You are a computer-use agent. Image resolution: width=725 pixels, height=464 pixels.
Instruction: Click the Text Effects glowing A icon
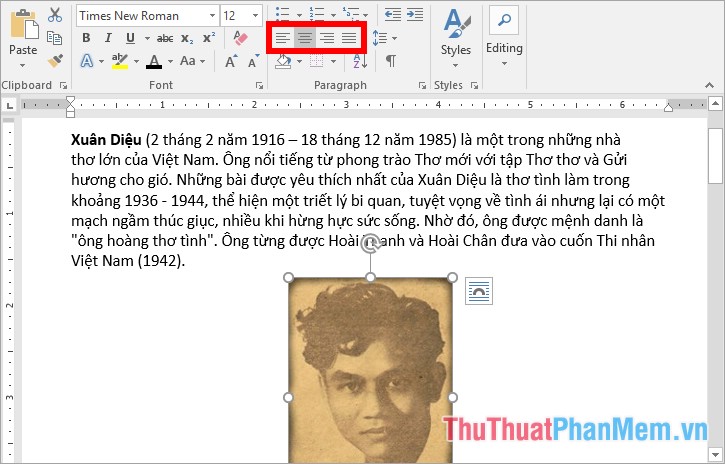click(87, 61)
